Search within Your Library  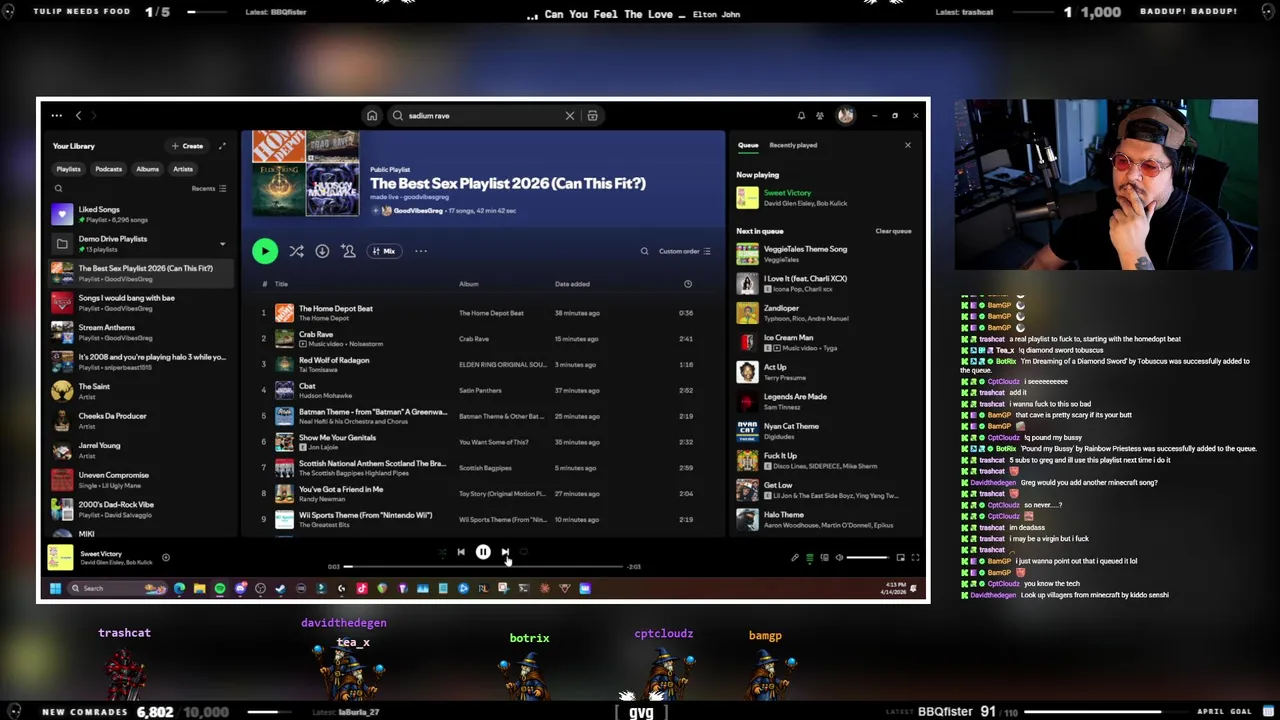pos(58,188)
